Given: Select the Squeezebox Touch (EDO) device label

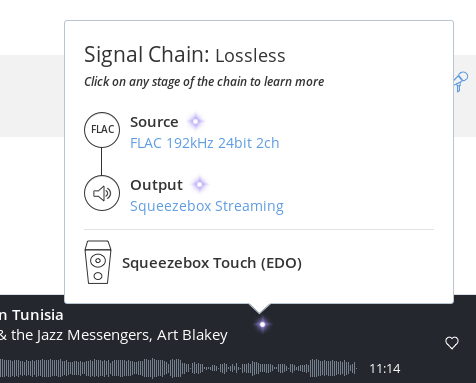Looking at the screenshot, I should pos(212,263).
